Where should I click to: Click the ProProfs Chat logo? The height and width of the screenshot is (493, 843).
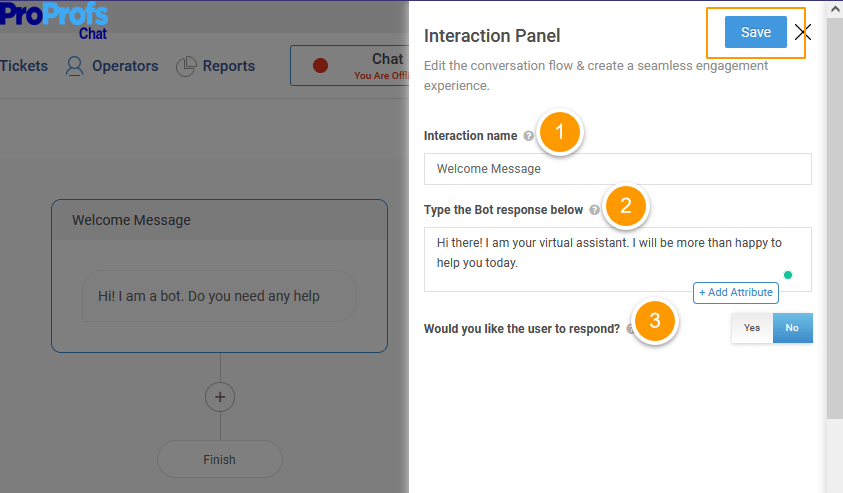point(54,20)
